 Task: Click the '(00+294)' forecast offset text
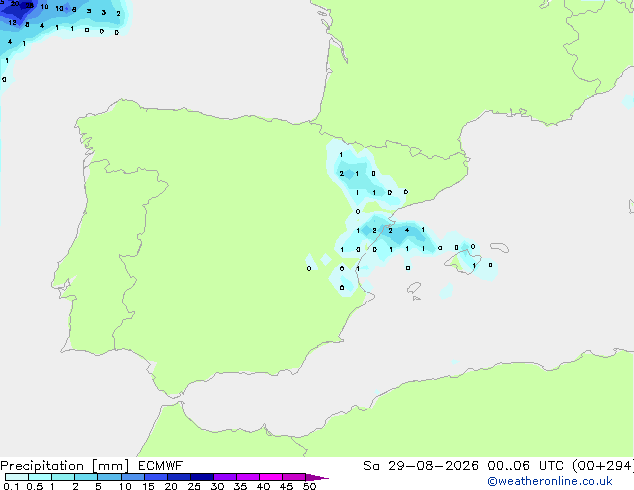(x=603, y=466)
